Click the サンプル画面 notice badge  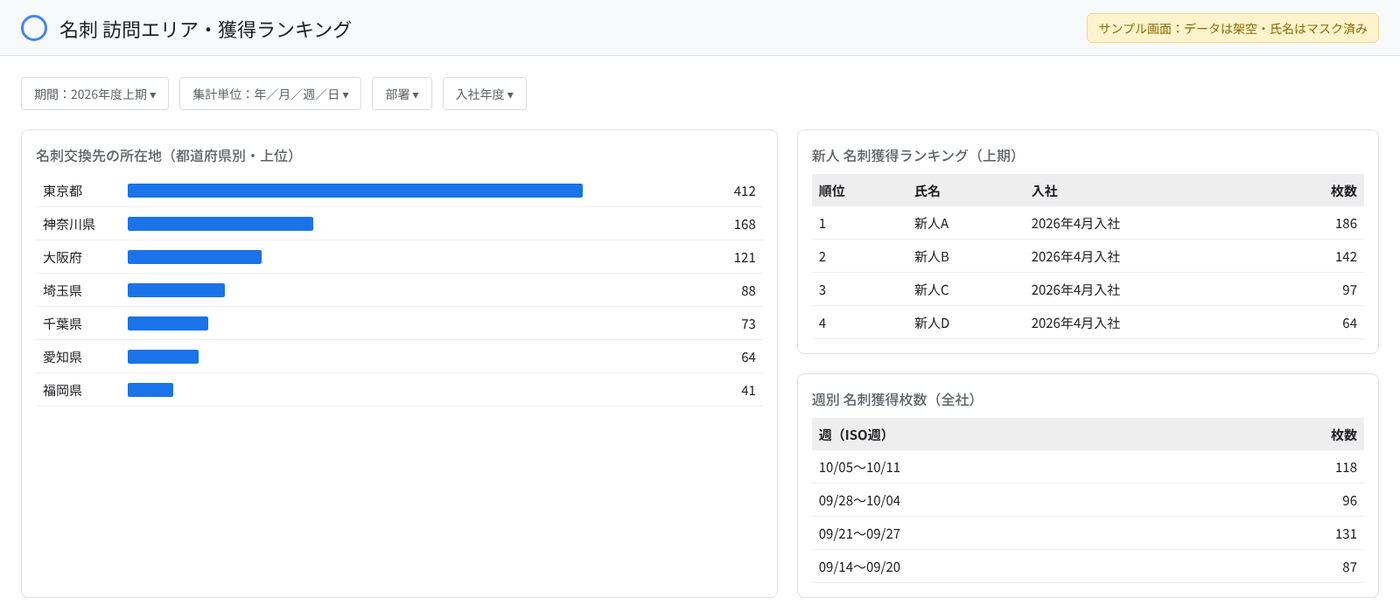1232,28
